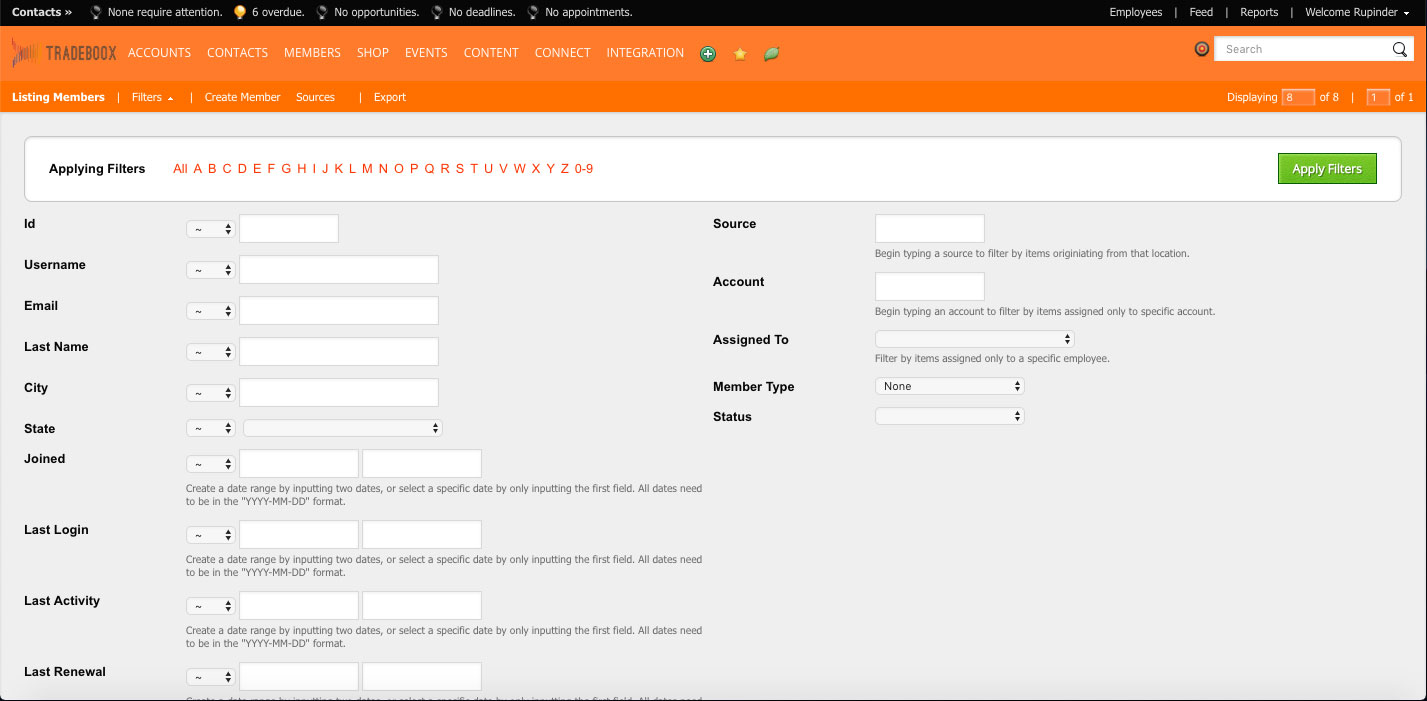Click the Joined first date field
The image size is (1427, 701).
tap(299, 463)
